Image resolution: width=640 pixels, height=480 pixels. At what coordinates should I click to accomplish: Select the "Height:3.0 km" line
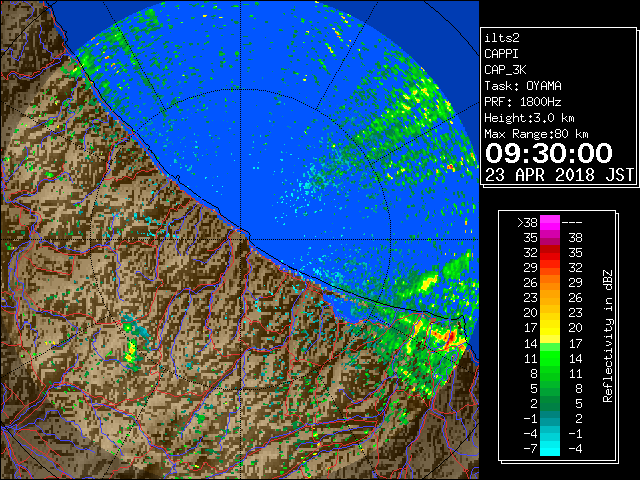529,118
